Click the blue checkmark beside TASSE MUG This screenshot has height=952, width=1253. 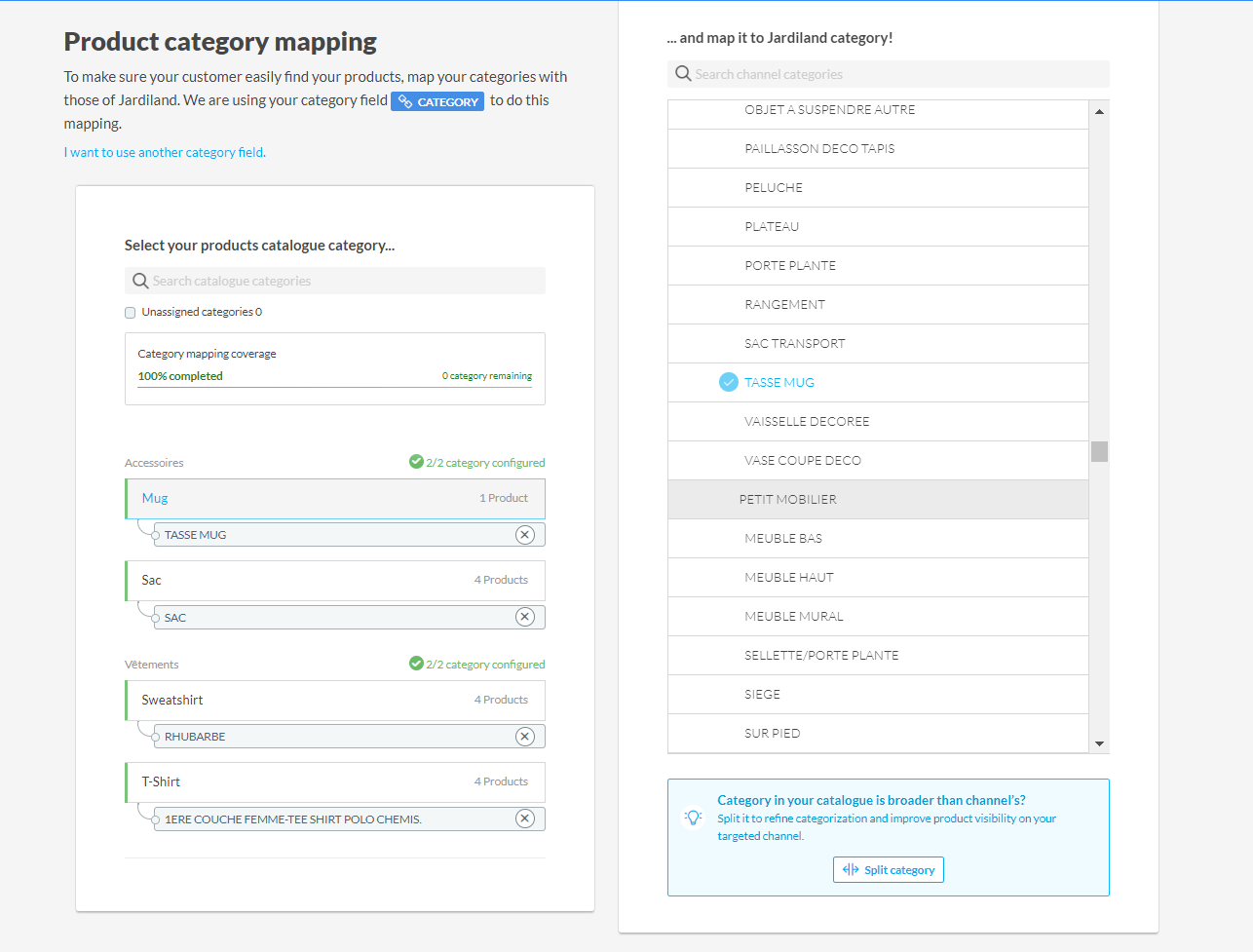(x=729, y=383)
